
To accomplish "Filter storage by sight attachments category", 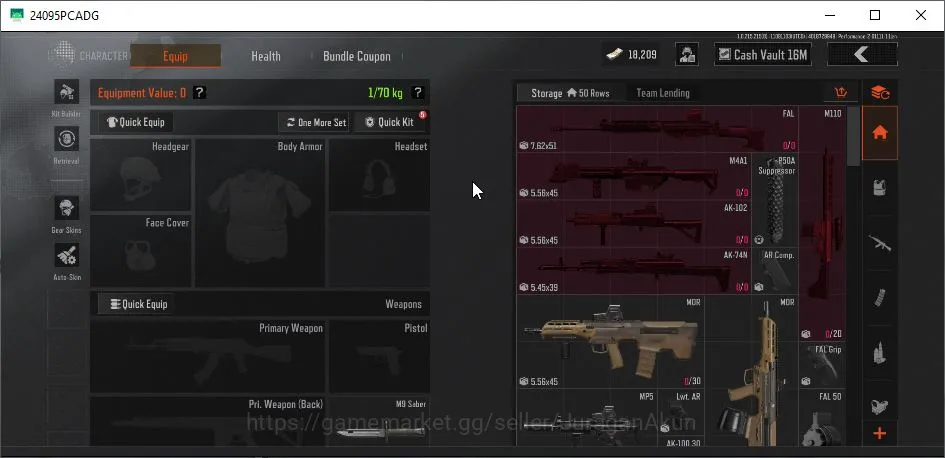I will tap(880, 405).
